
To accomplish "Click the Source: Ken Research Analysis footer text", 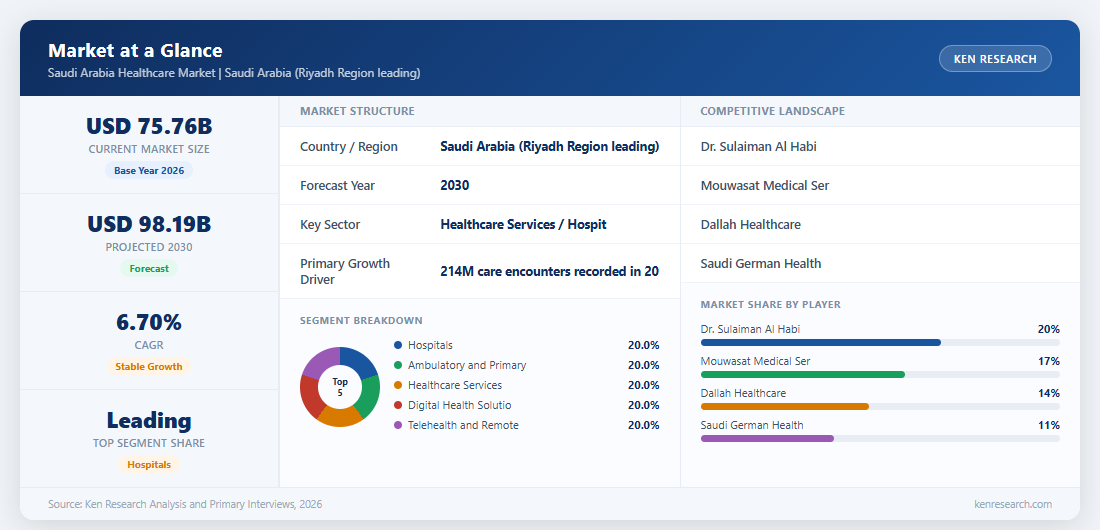I will click(x=185, y=504).
